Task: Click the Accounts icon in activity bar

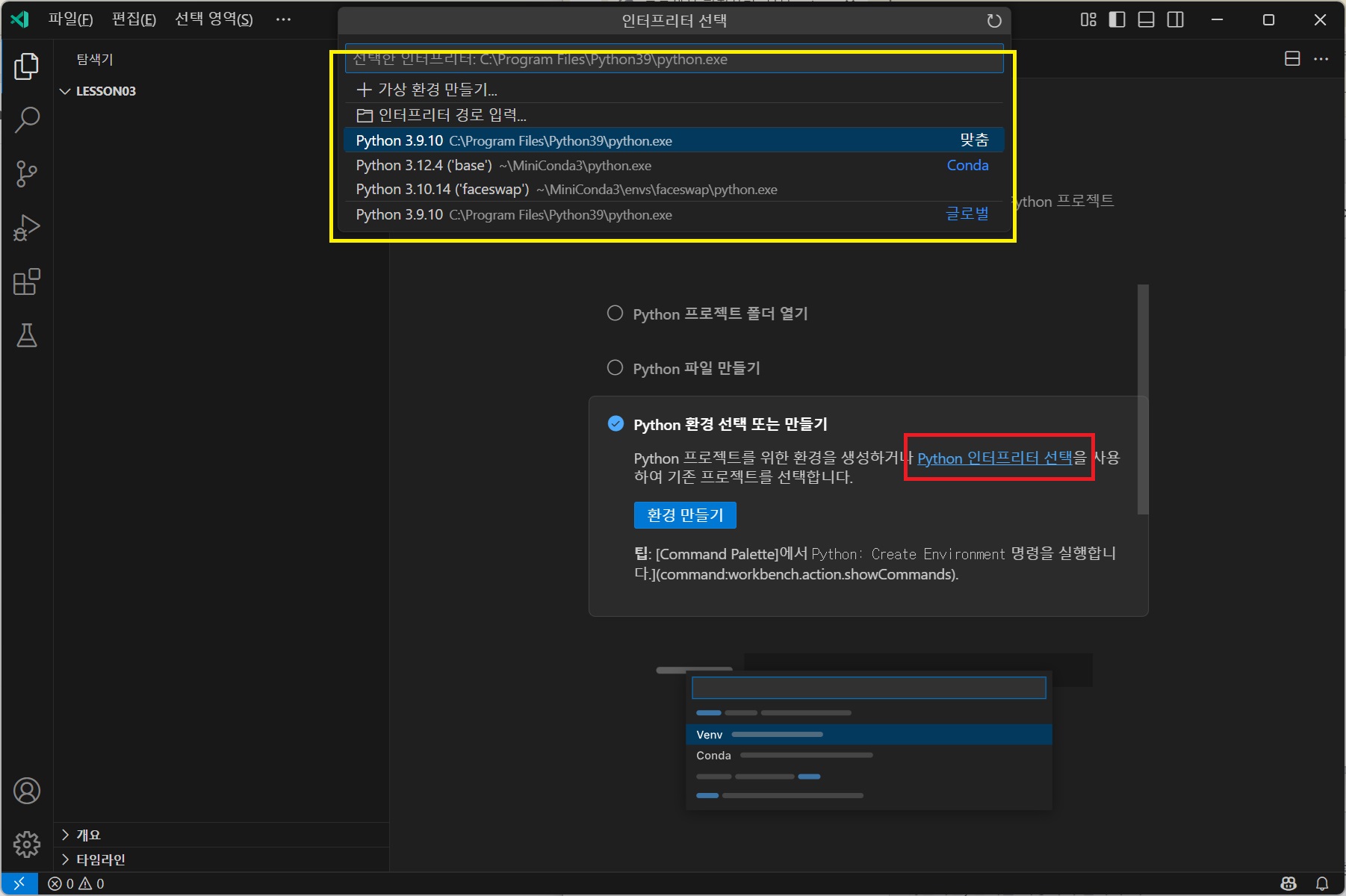Action: (26, 791)
